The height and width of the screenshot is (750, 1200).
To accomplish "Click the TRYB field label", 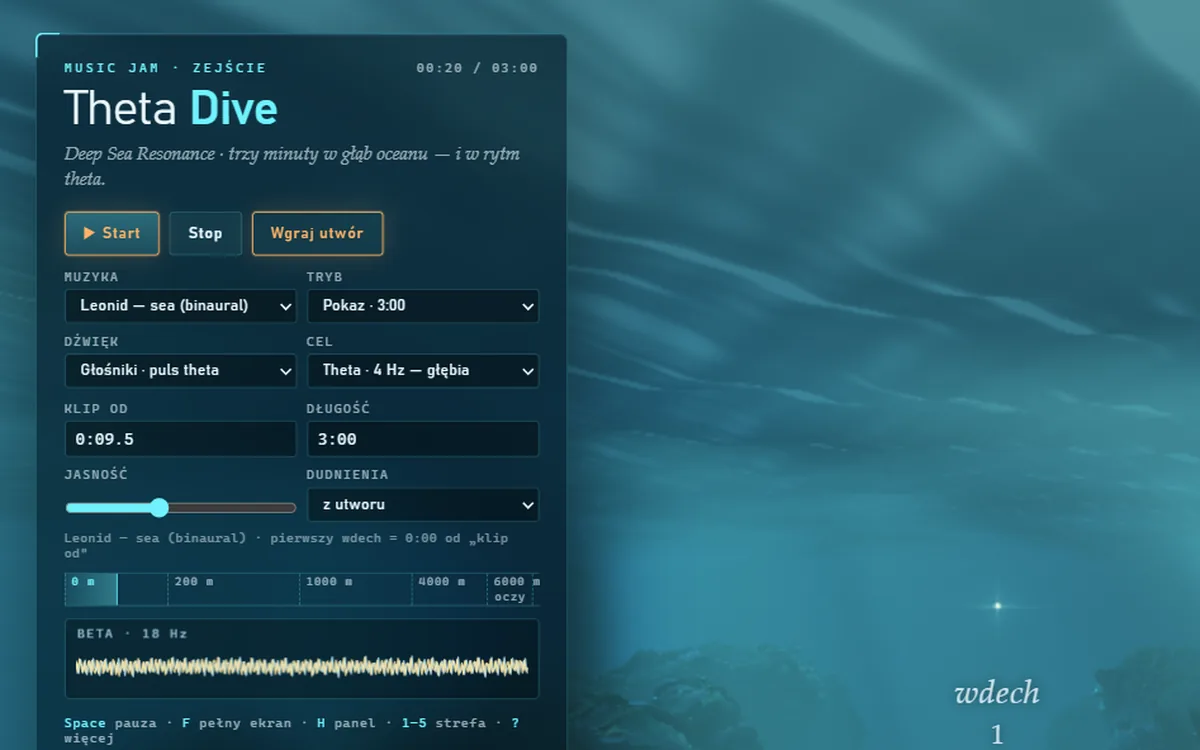I will pyautogui.click(x=325, y=276).
